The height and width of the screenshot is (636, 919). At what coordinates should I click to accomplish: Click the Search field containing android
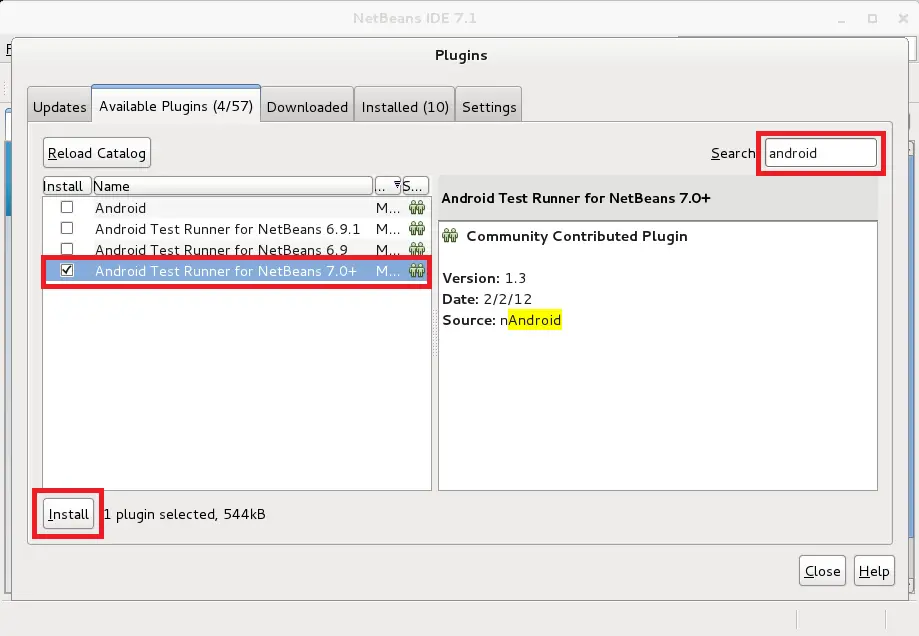821,153
